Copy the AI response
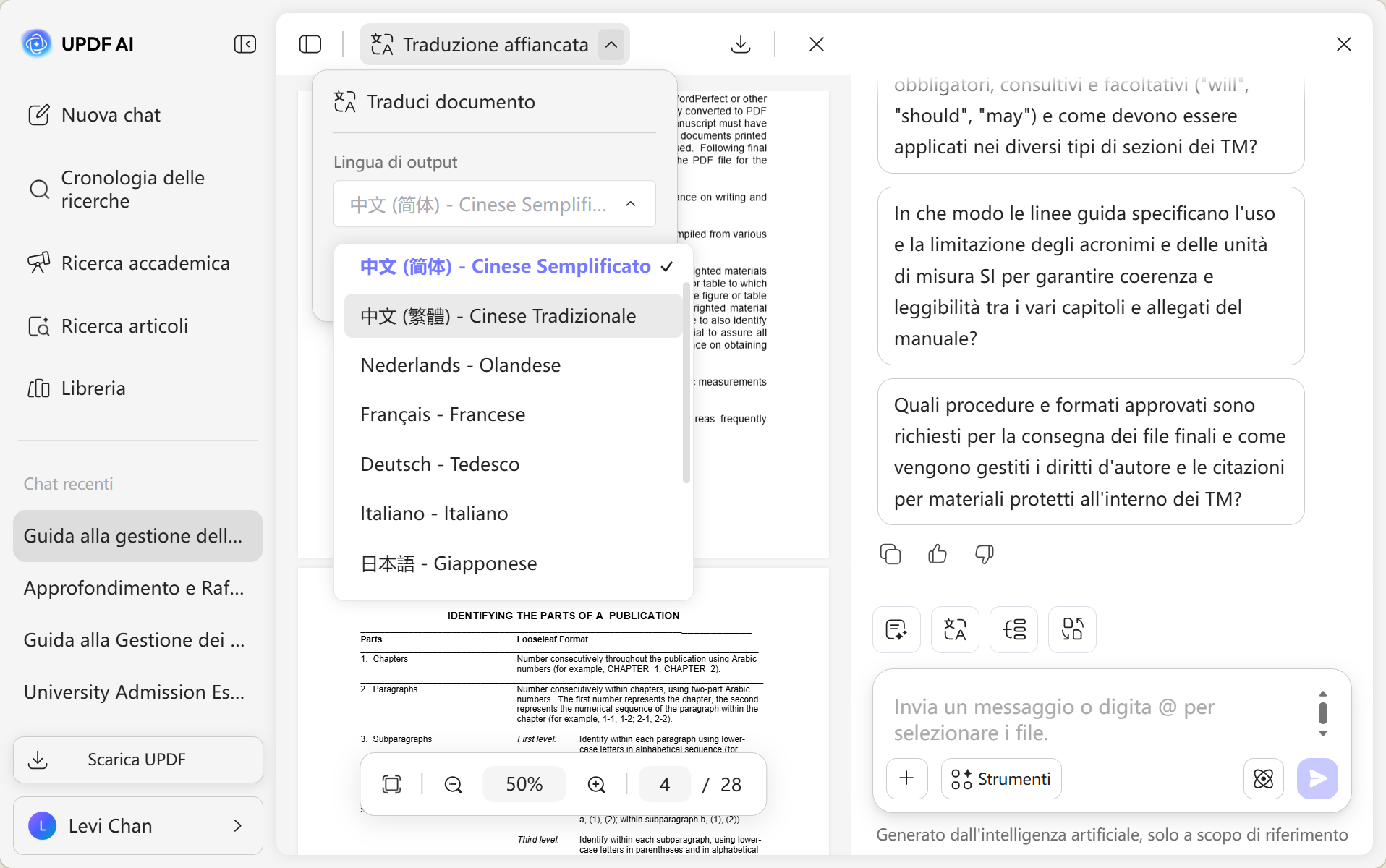This screenshot has width=1386, height=868. (890, 554)
